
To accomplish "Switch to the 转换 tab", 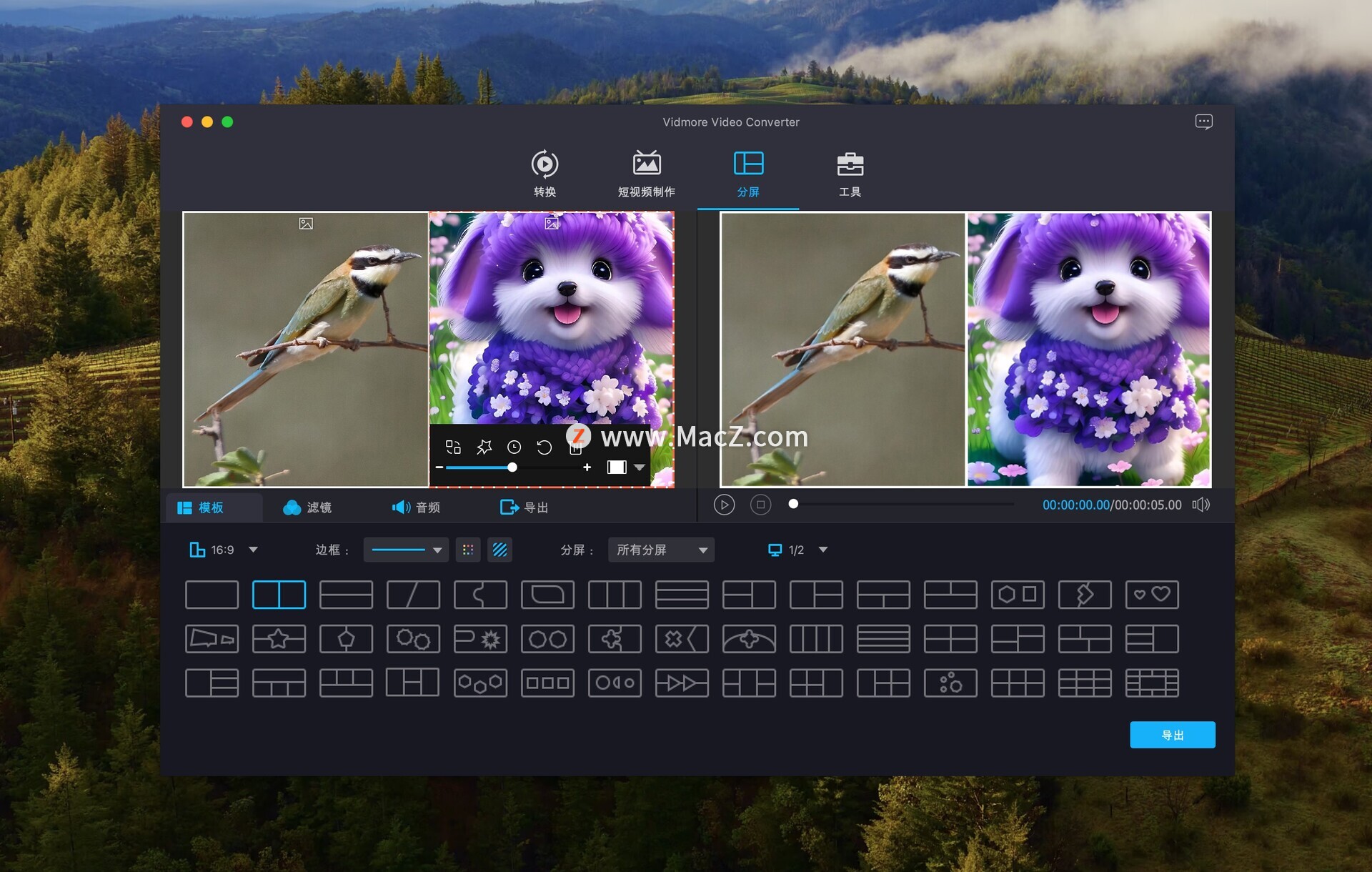I will pyautogui.click(x=545, y=174).
